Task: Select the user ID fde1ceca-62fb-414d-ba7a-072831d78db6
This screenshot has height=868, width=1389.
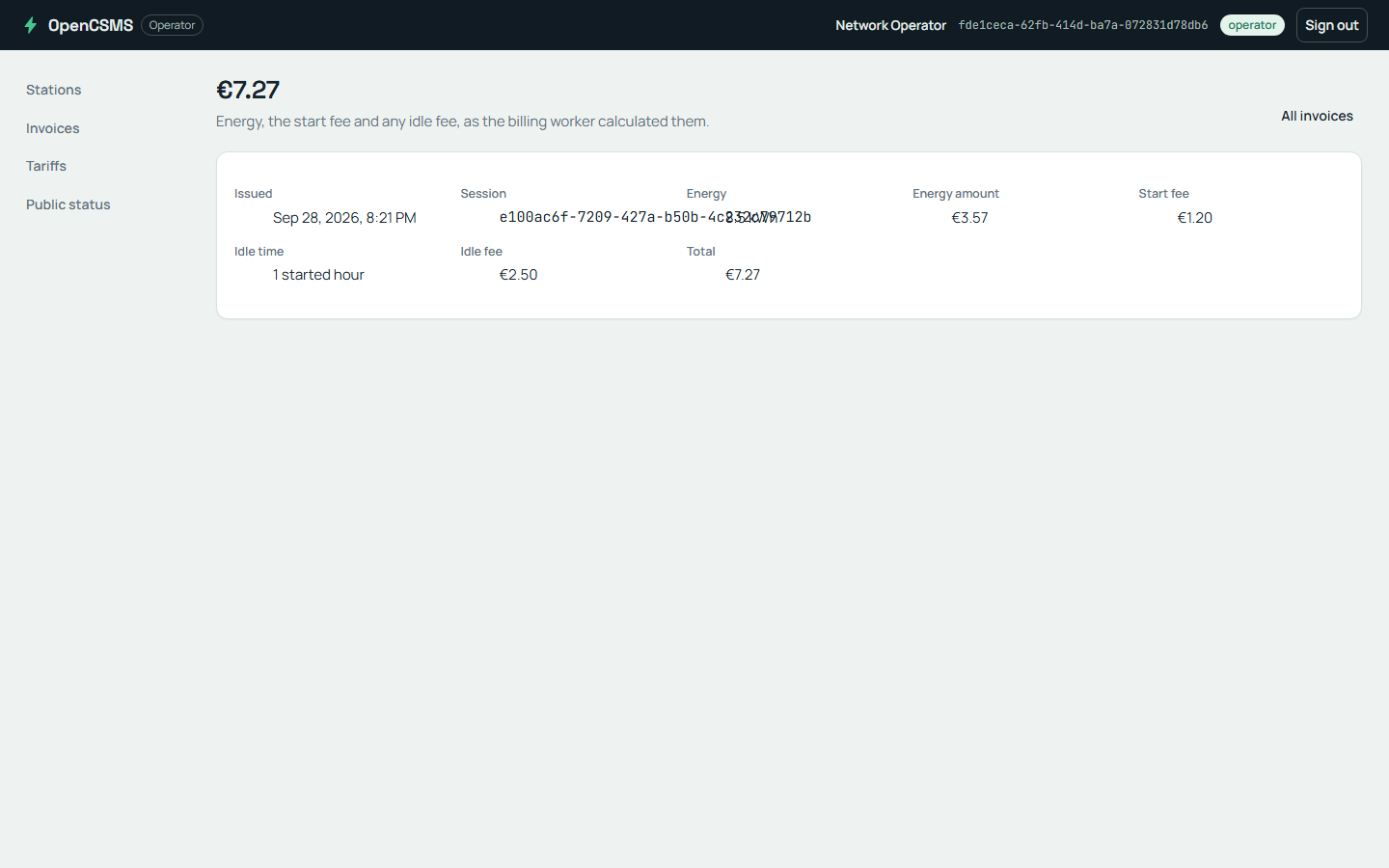Action: coord(1083,25)
